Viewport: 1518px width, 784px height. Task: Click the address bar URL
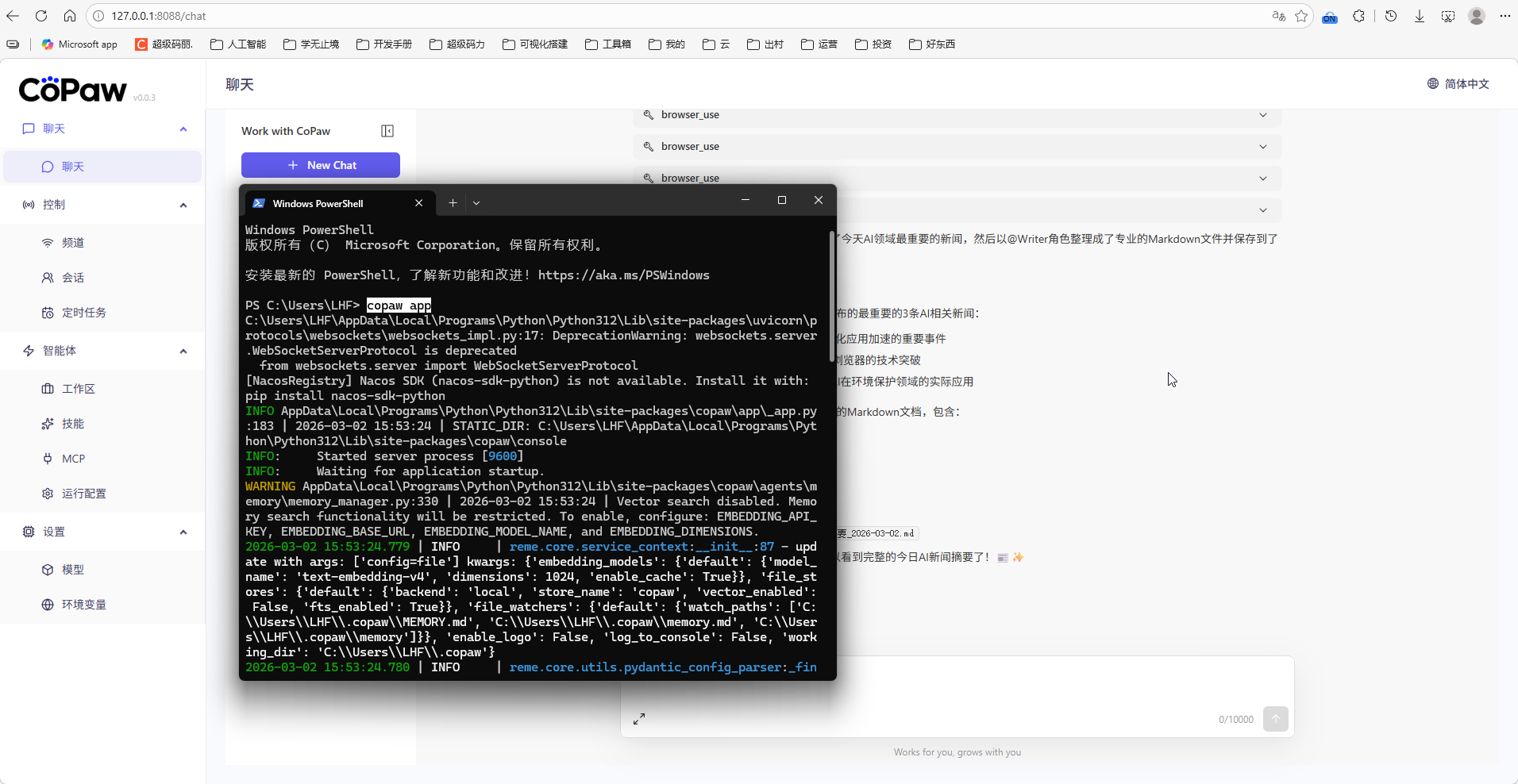pyautogui.click(x=158, y=16)
